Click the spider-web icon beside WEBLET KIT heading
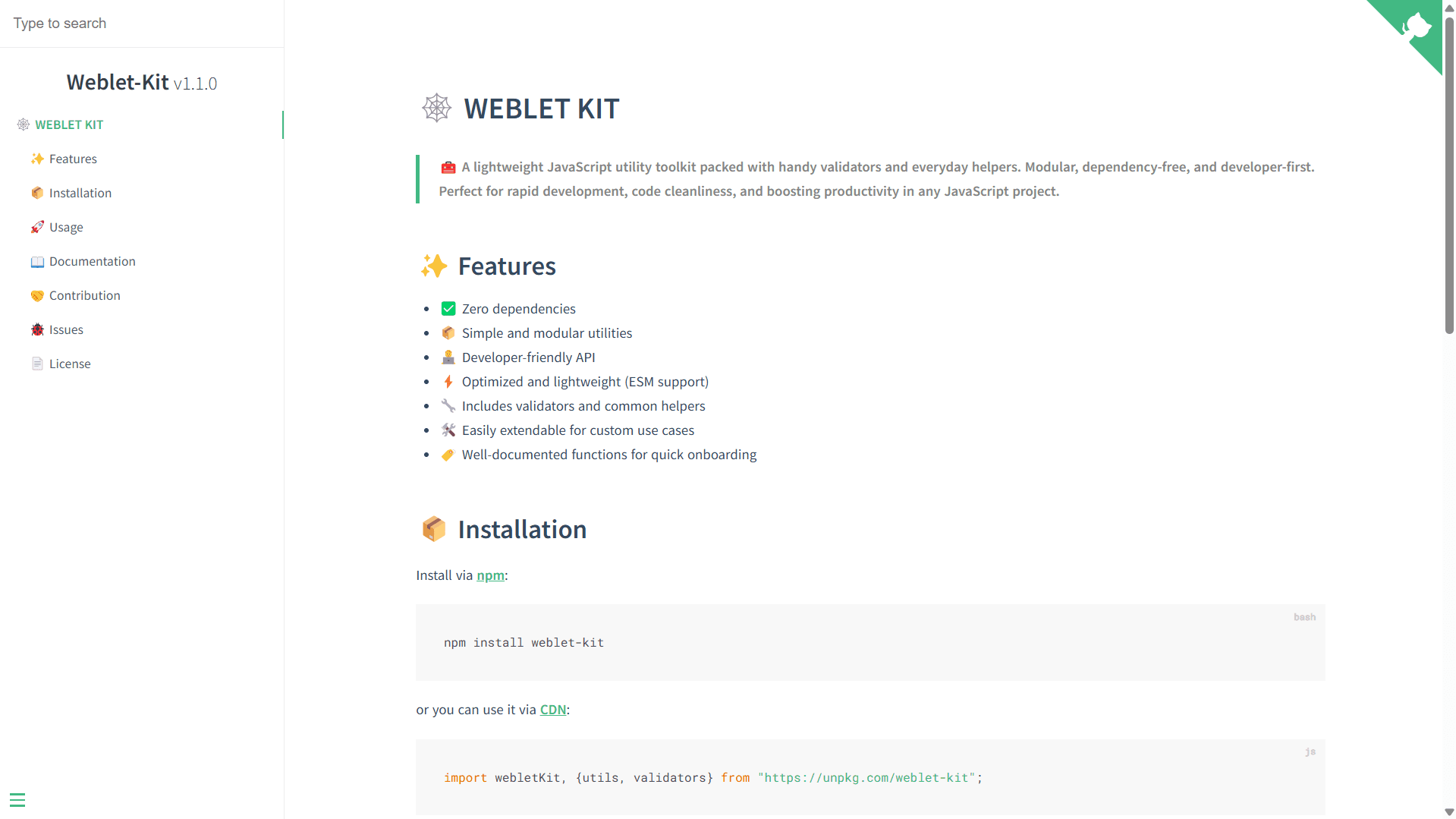 click(436, 108)
